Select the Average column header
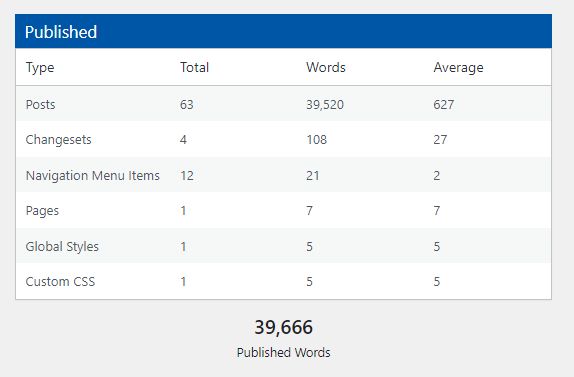Screen dimensions: 574x377 click(458, 68)
